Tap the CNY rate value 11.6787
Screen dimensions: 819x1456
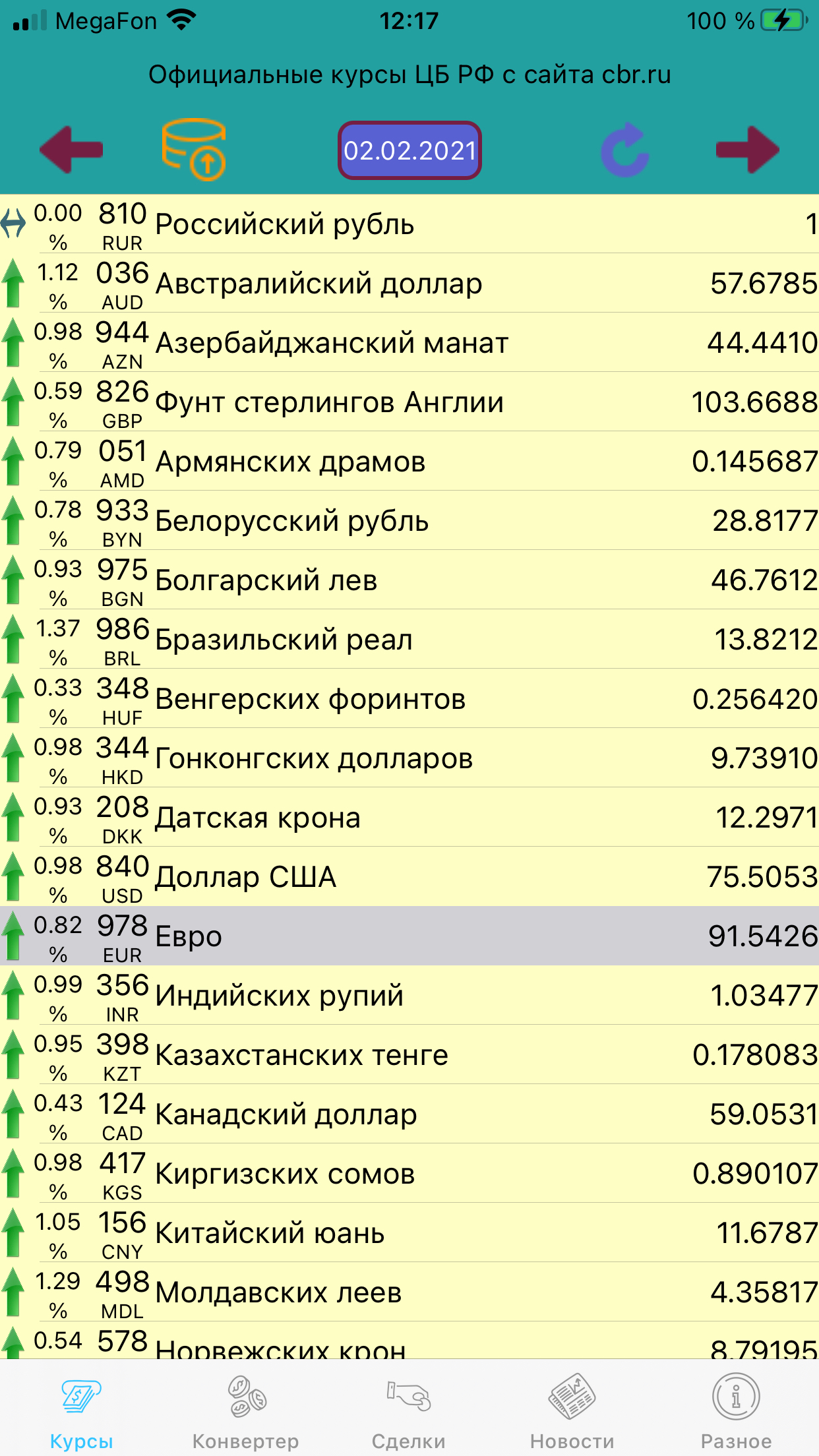point(767,1233)
